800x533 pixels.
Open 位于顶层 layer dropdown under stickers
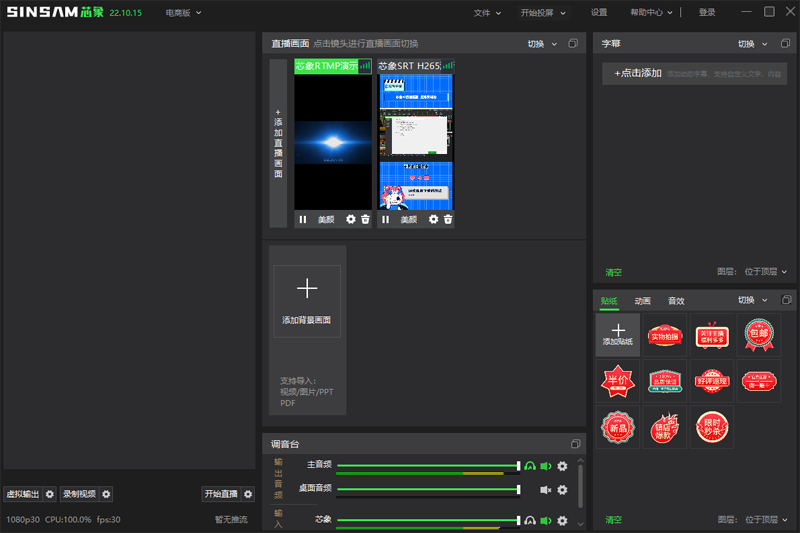pos(766,519)
